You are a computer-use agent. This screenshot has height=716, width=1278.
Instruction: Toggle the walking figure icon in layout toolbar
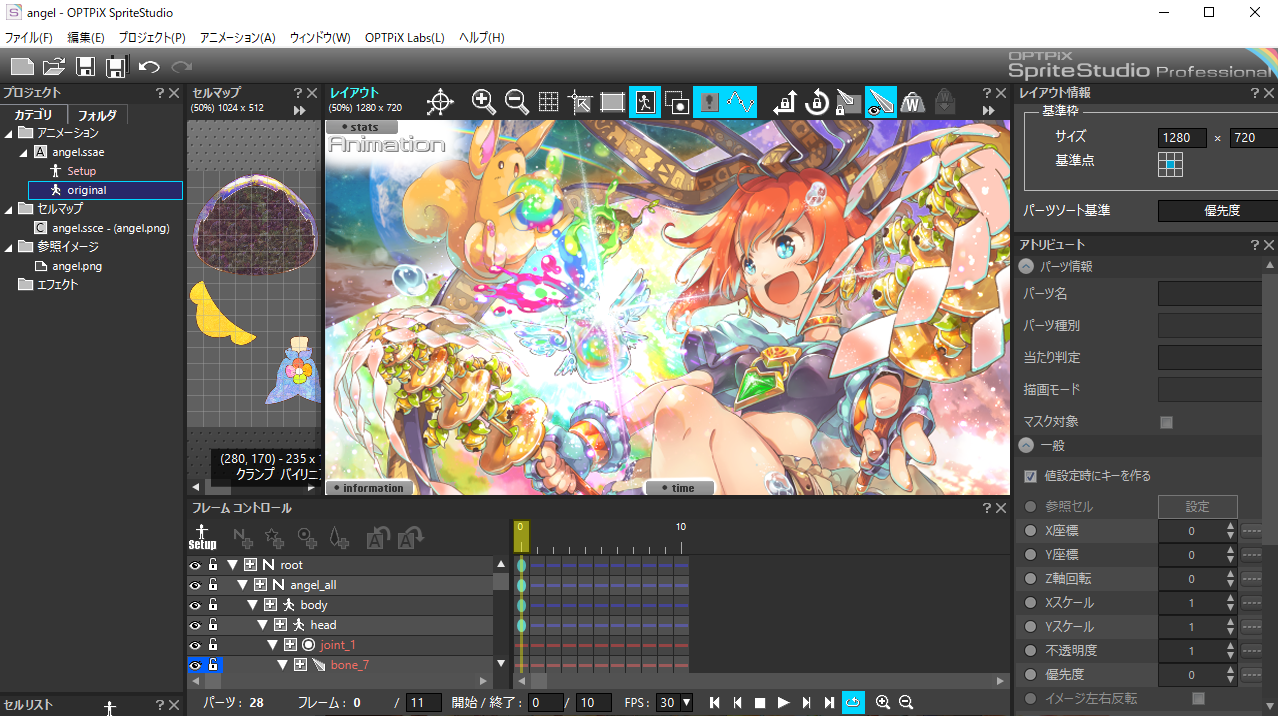(644, 102)
